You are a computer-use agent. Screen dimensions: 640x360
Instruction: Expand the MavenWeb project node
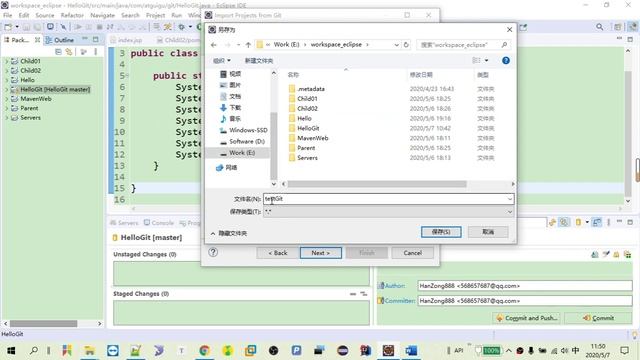[x=7, y=99]
